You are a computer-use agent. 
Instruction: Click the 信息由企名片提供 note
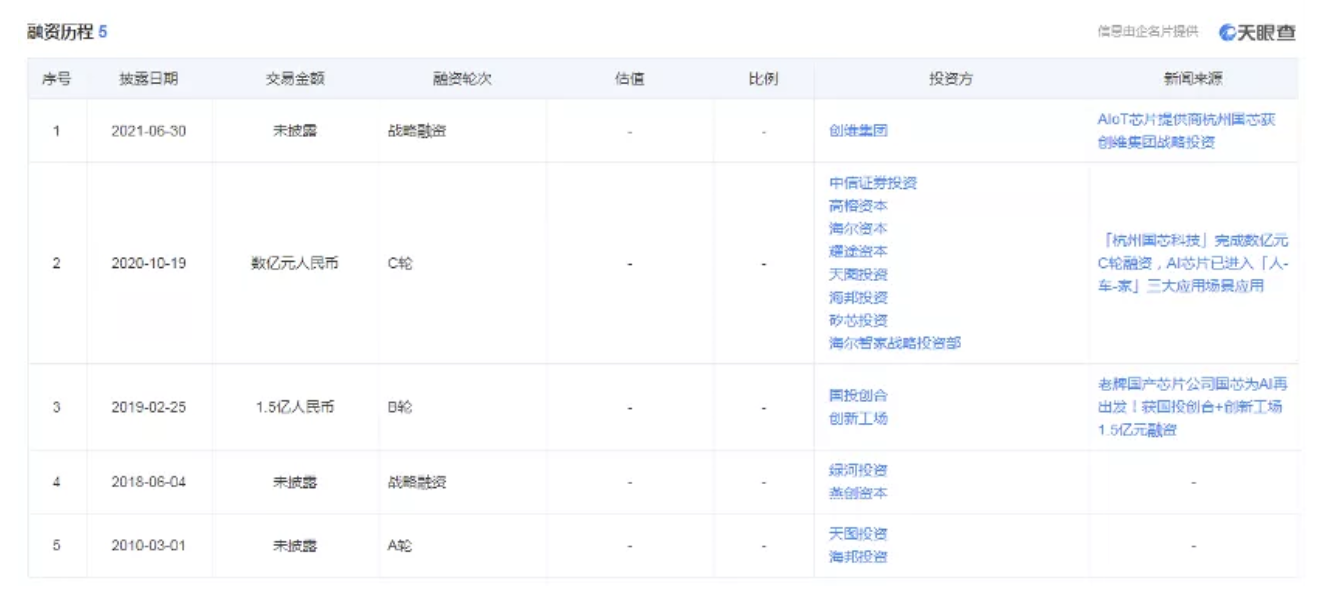pyautogui.click(x=1147, y=32)
